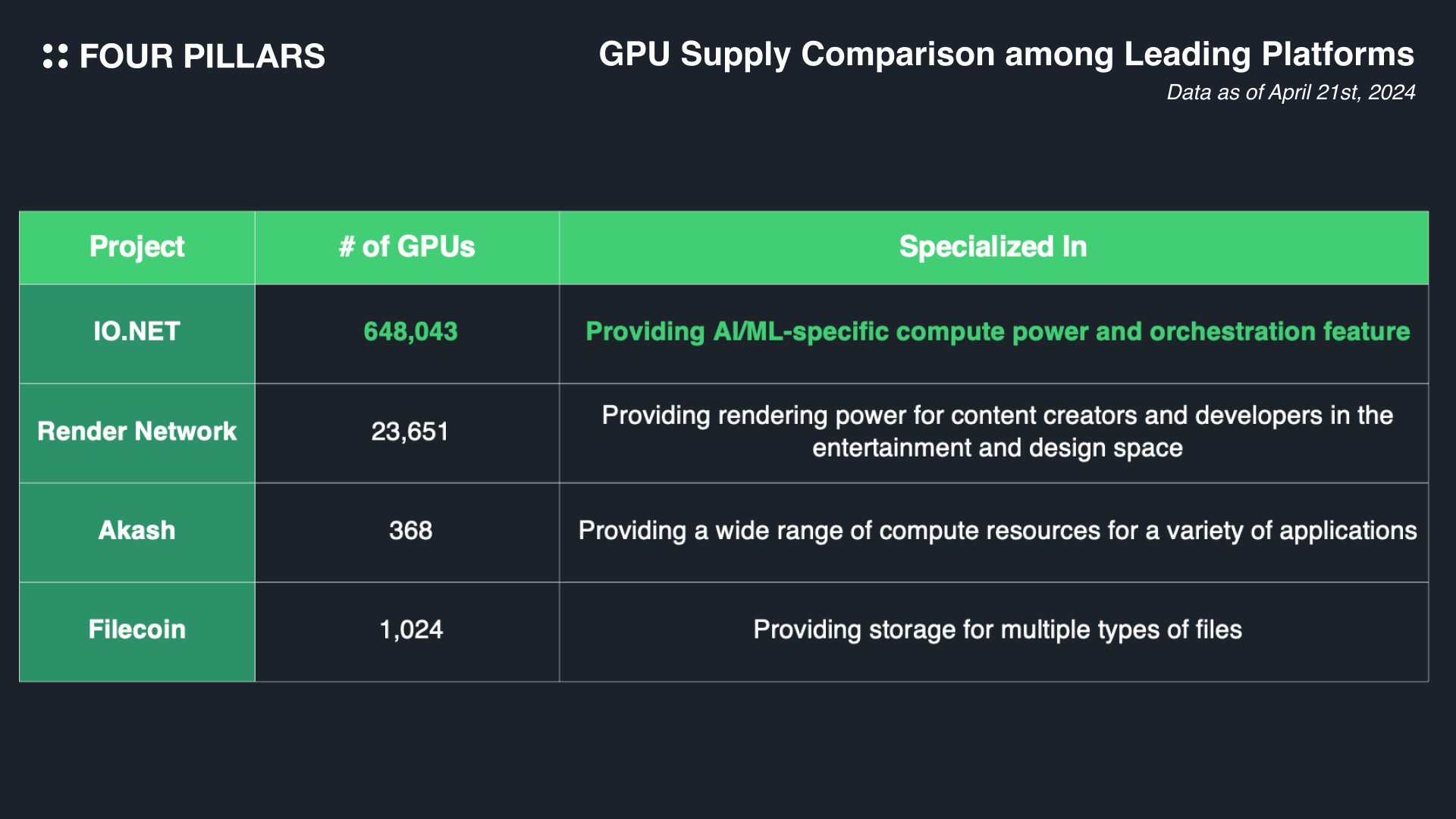The width and height of the screenshot is (1456, 819).
Task: Select the Filecoin project cell
Action: 137,630
